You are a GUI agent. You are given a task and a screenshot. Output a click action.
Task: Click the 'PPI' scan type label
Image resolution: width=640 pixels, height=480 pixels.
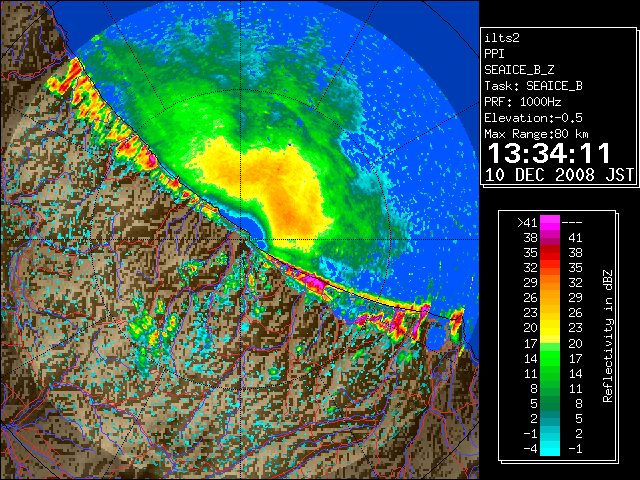coord(494,54)
